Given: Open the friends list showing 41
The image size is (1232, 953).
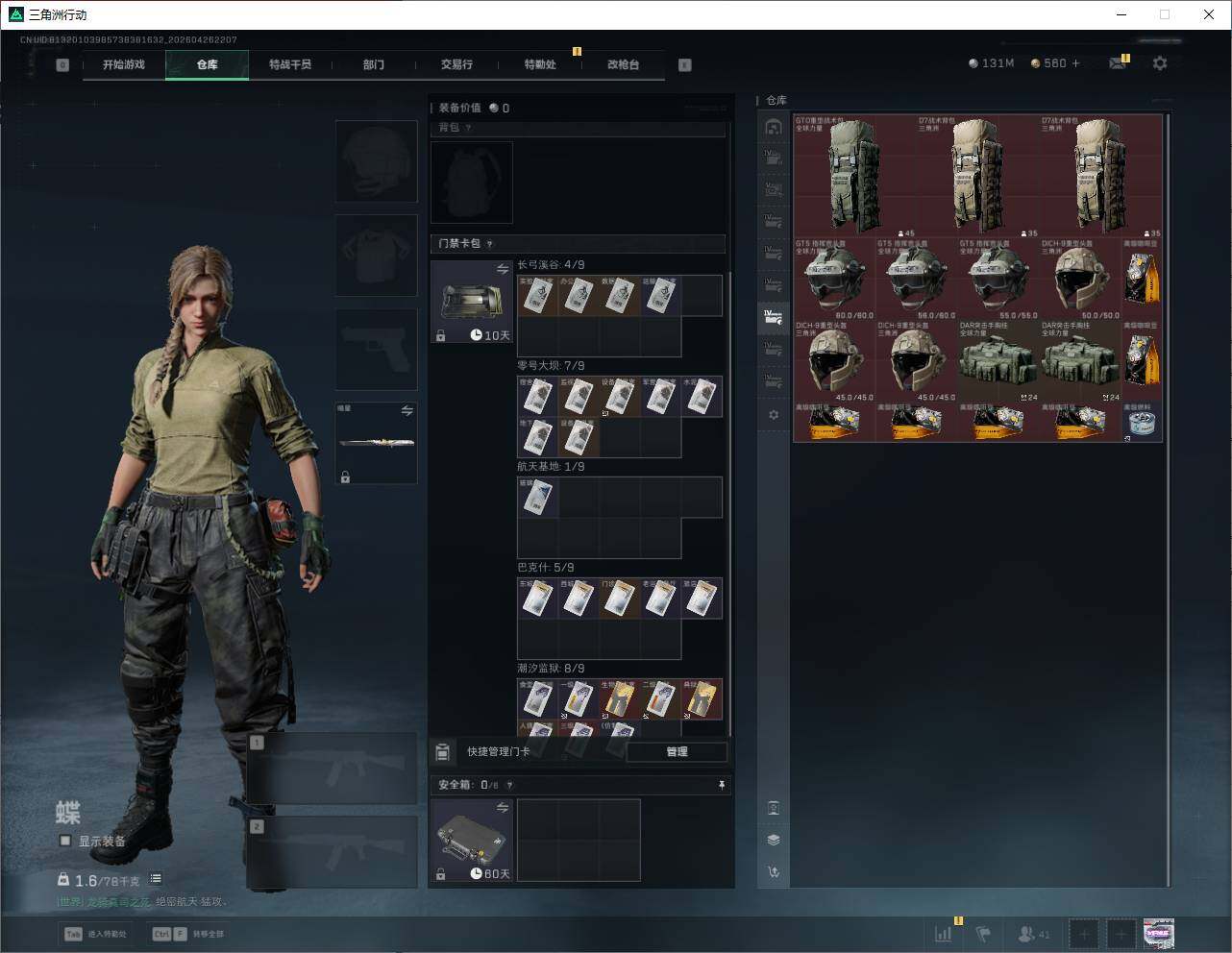Looking at the screenshot, I should coord(1034,933).
